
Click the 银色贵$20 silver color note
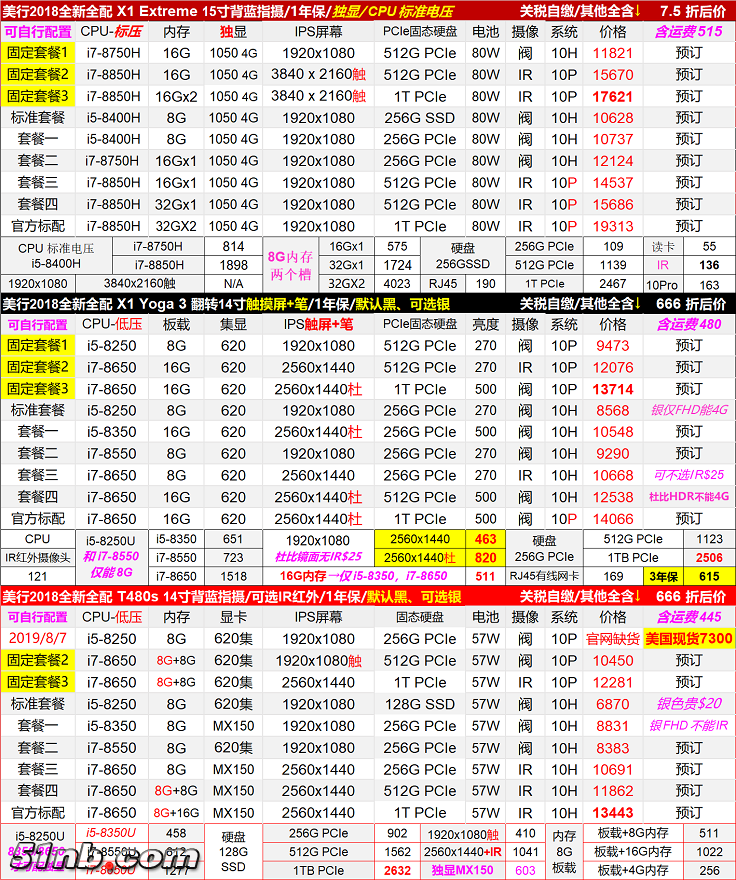(x=688, y=704)
